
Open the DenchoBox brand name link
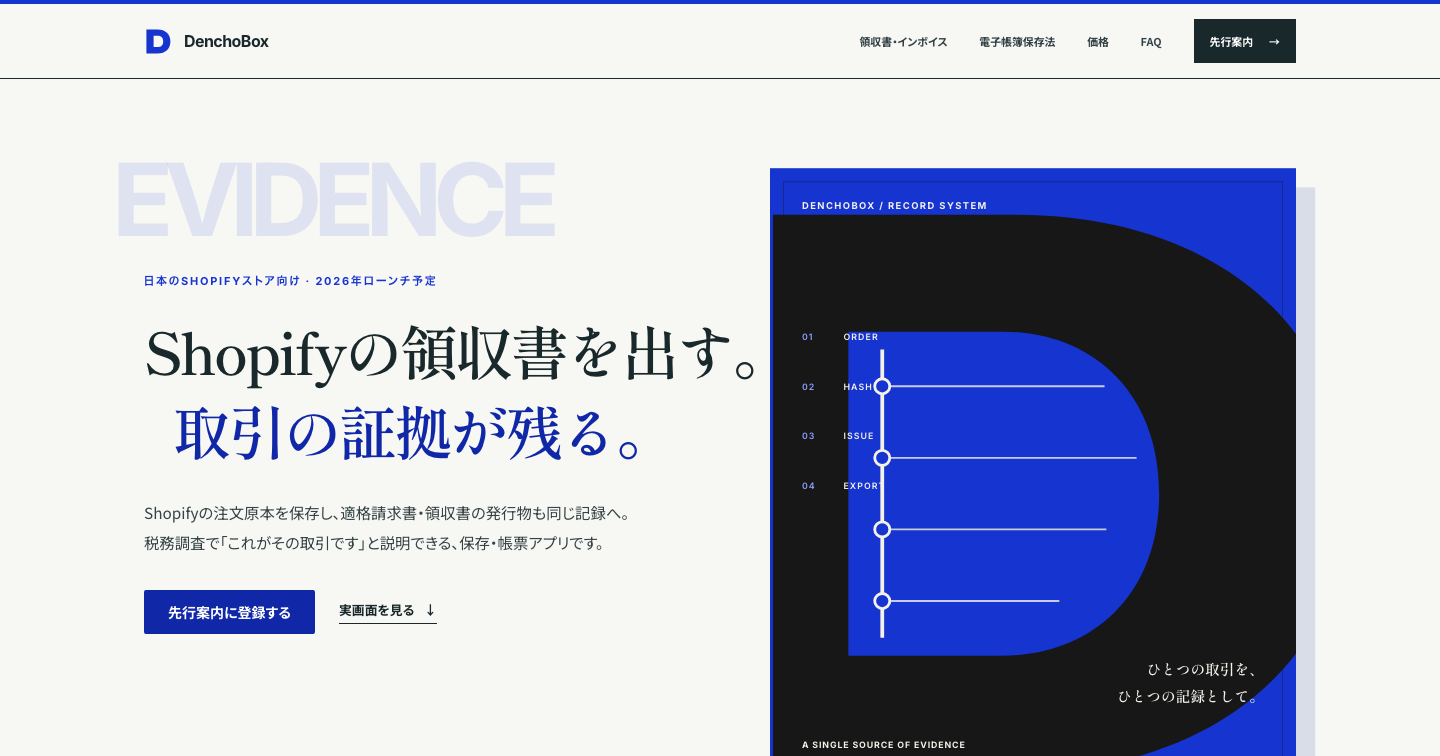[226, 41]
